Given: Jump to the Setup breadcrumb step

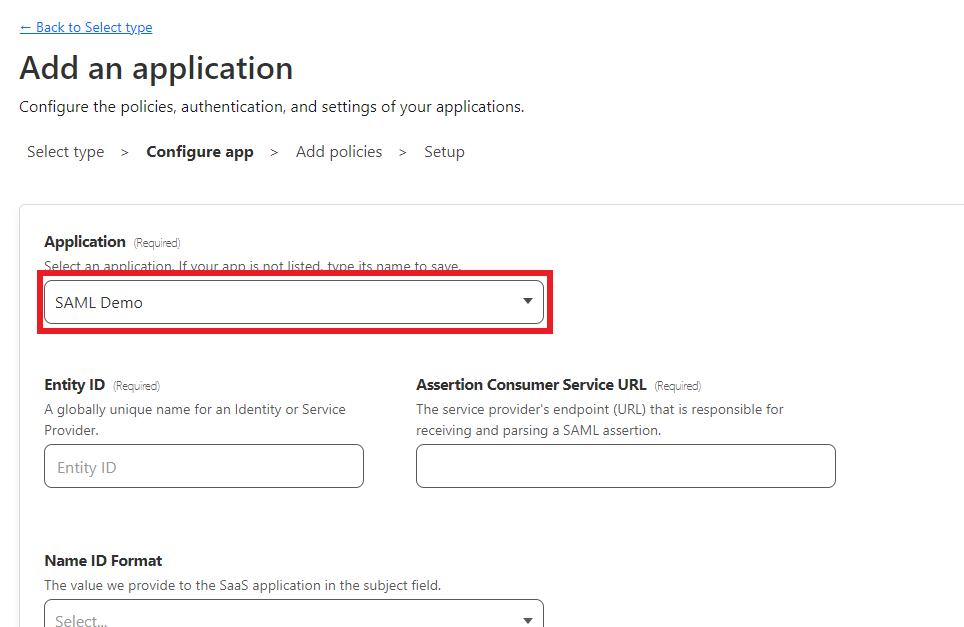Looking at the screenshot, I should click(444, 151).
